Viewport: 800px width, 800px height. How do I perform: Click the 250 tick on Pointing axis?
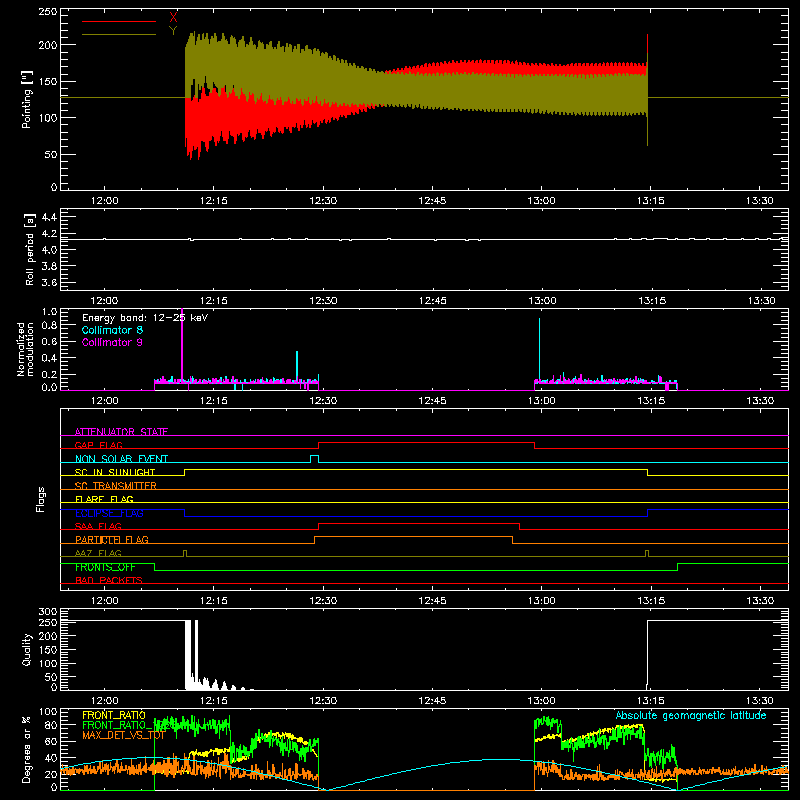click(48, 11)
